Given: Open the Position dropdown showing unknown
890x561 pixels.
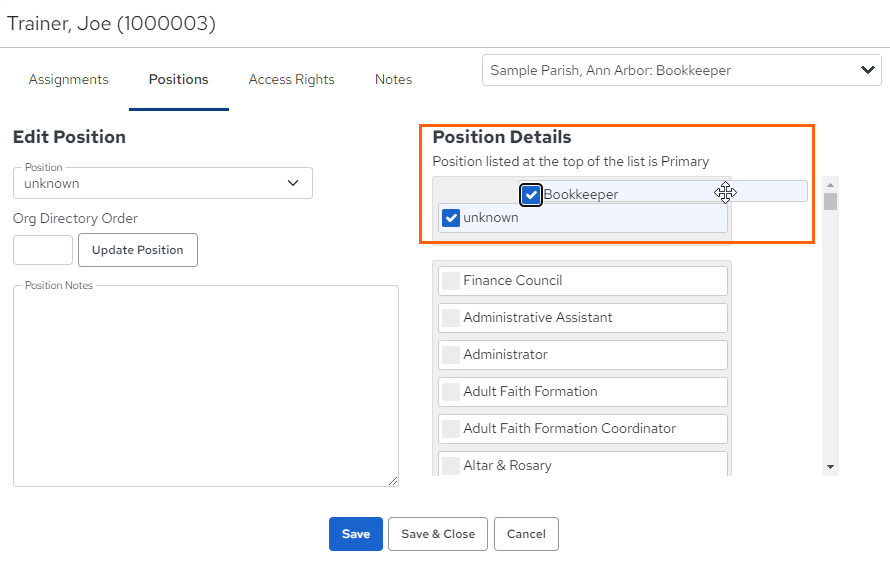Looking at the screenshot, I should pos(163,183).
